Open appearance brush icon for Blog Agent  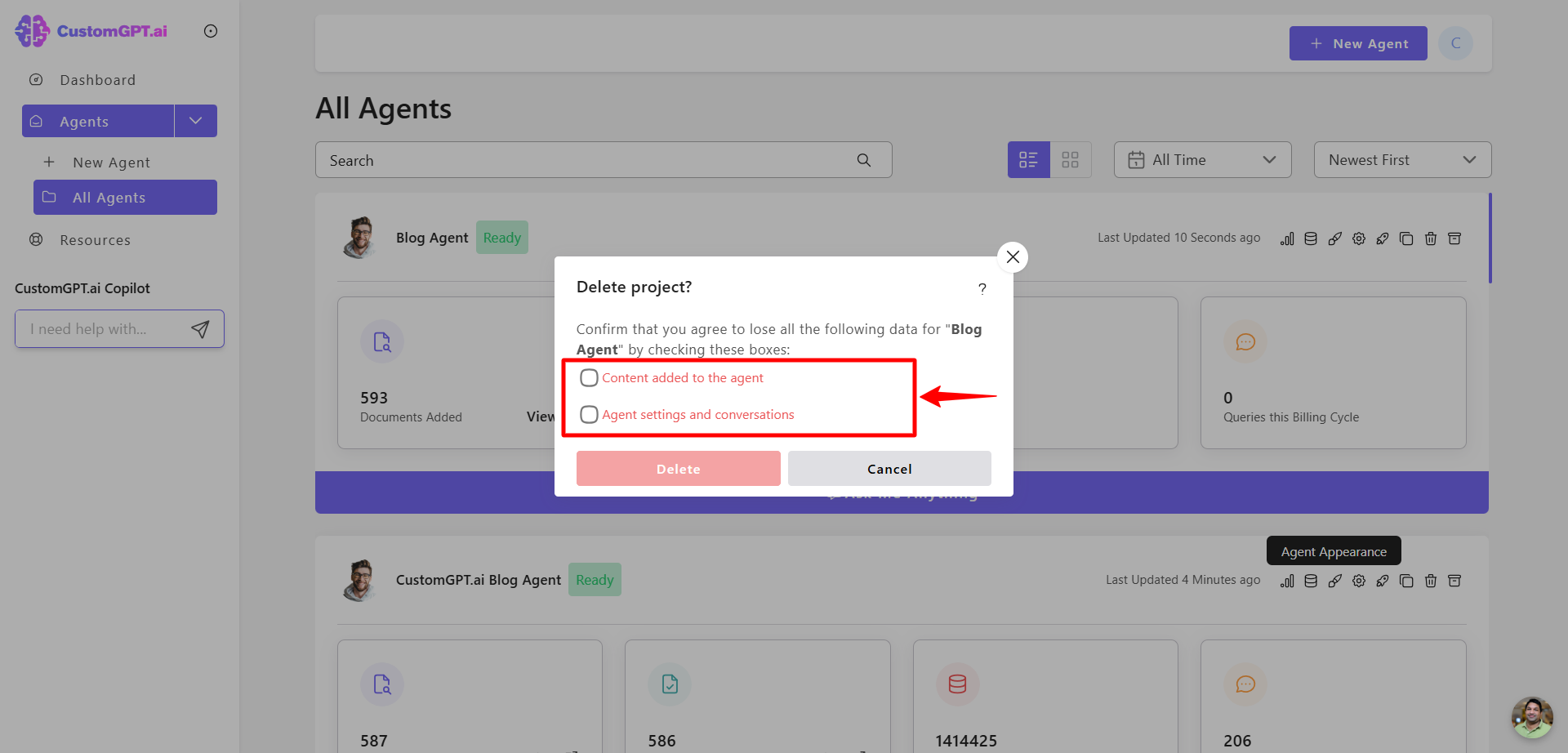tap(1335, 238)
